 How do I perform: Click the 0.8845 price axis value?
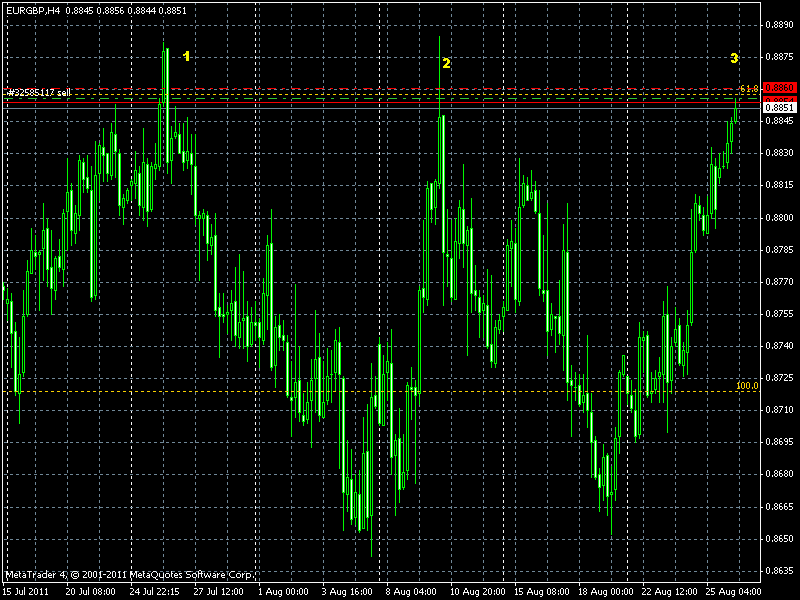(x=780, y=121)
